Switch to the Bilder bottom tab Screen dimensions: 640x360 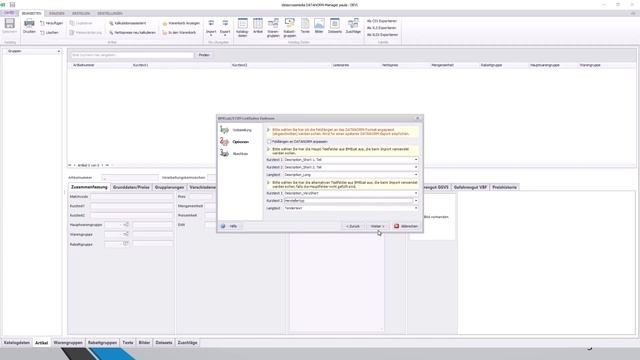[x=144, y=343]
